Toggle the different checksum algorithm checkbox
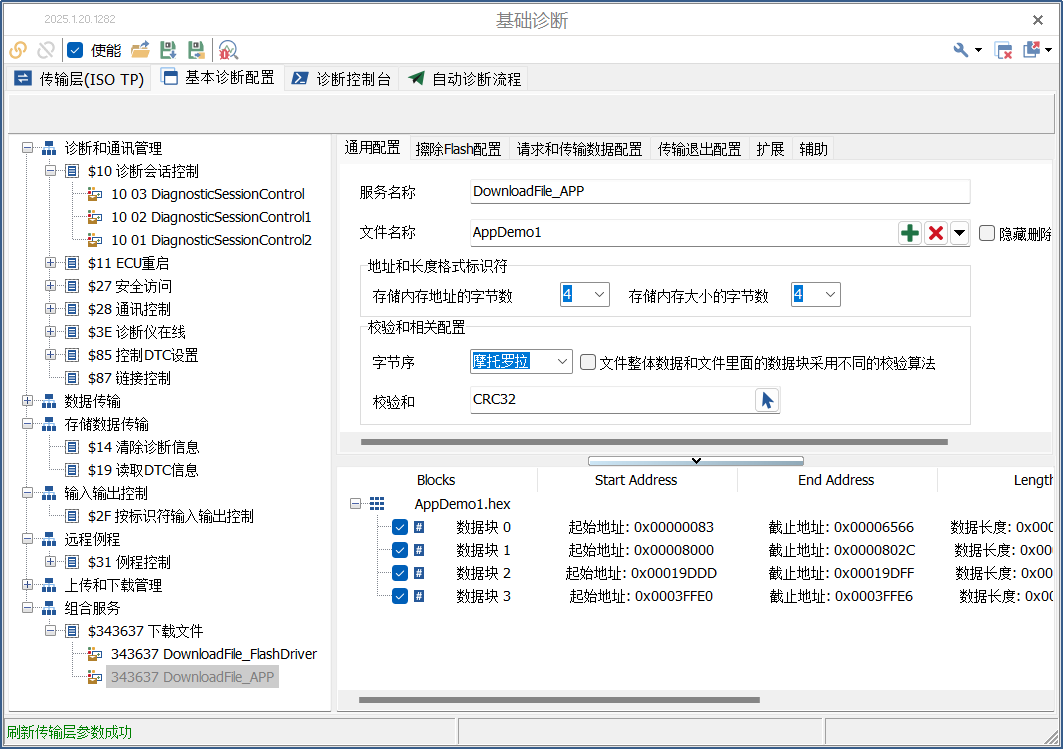1063x749 pixels. click(588, 363)
